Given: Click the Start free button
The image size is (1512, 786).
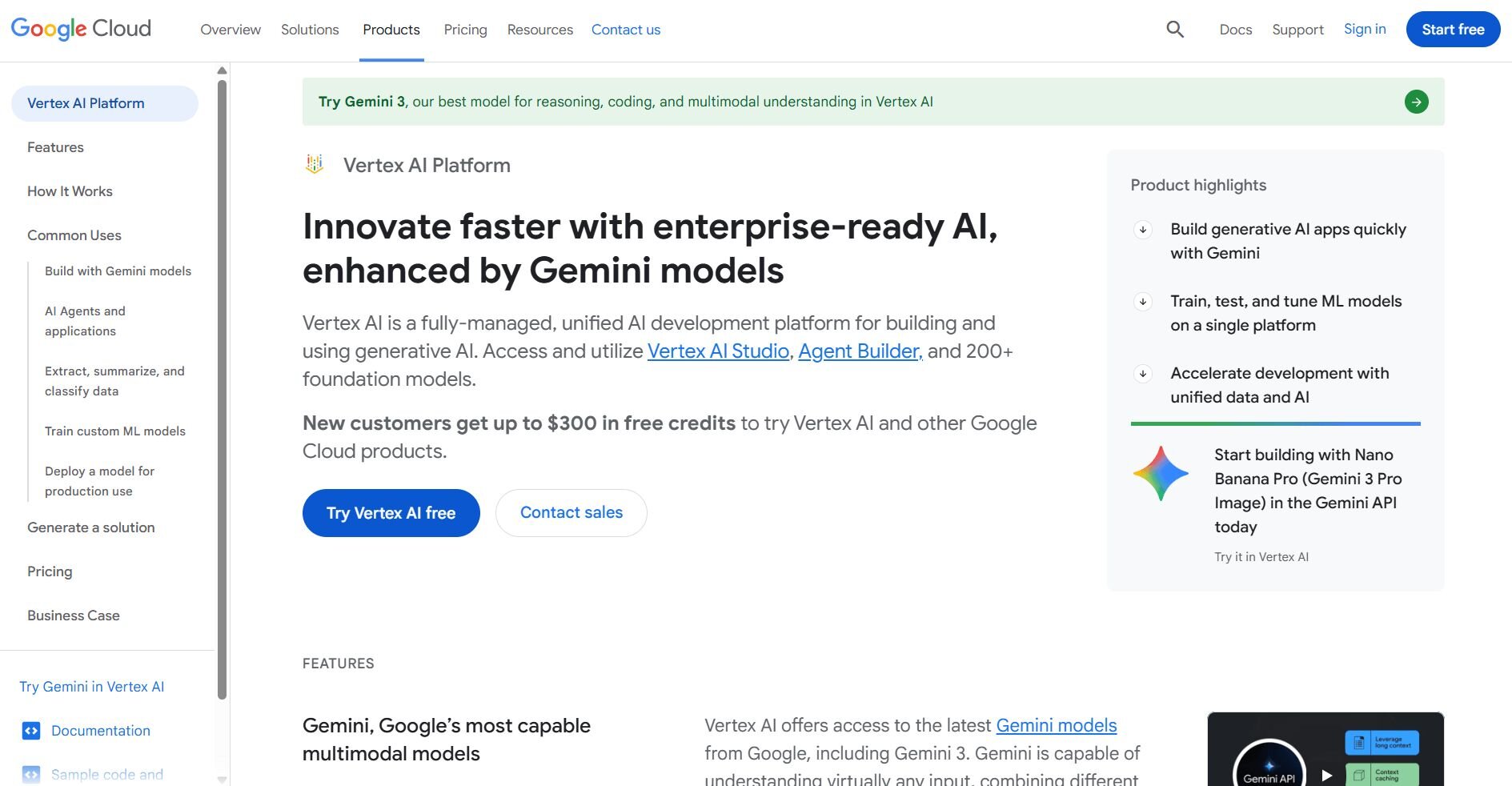Looking at the screenshot, I should pos(1452,30).
